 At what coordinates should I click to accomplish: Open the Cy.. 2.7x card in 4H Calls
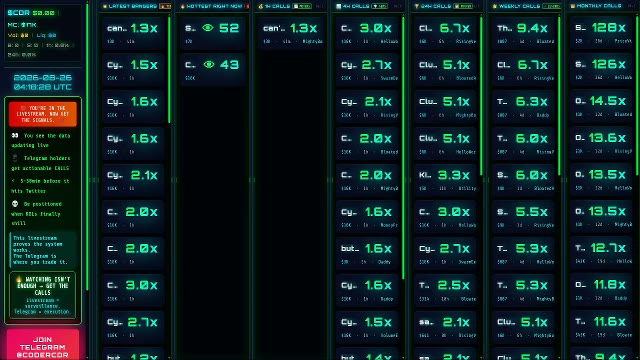pos(368,69)
